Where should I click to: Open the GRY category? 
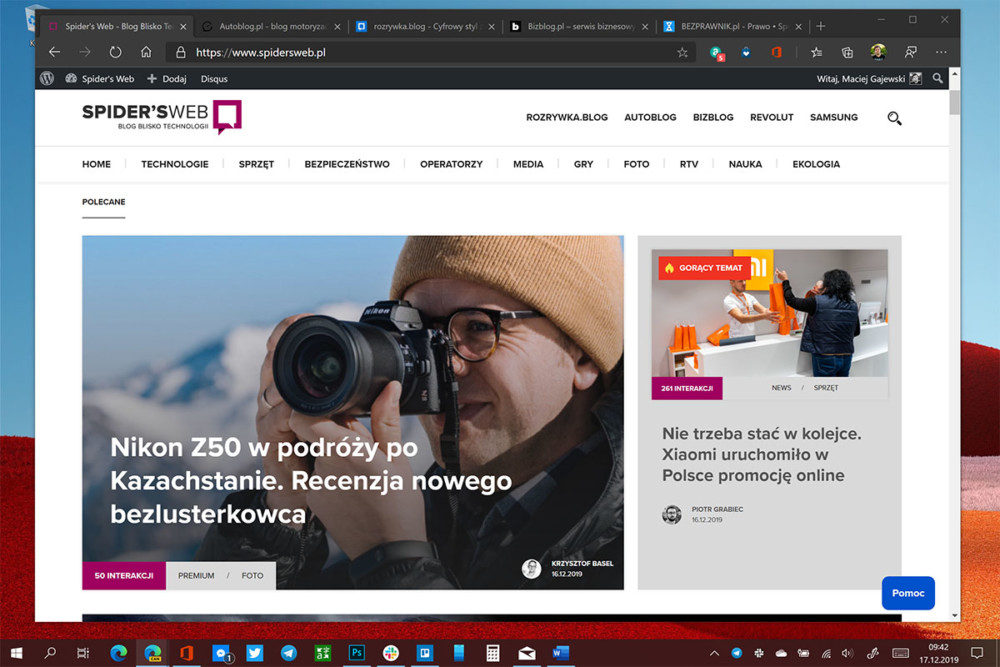[584, 164]
